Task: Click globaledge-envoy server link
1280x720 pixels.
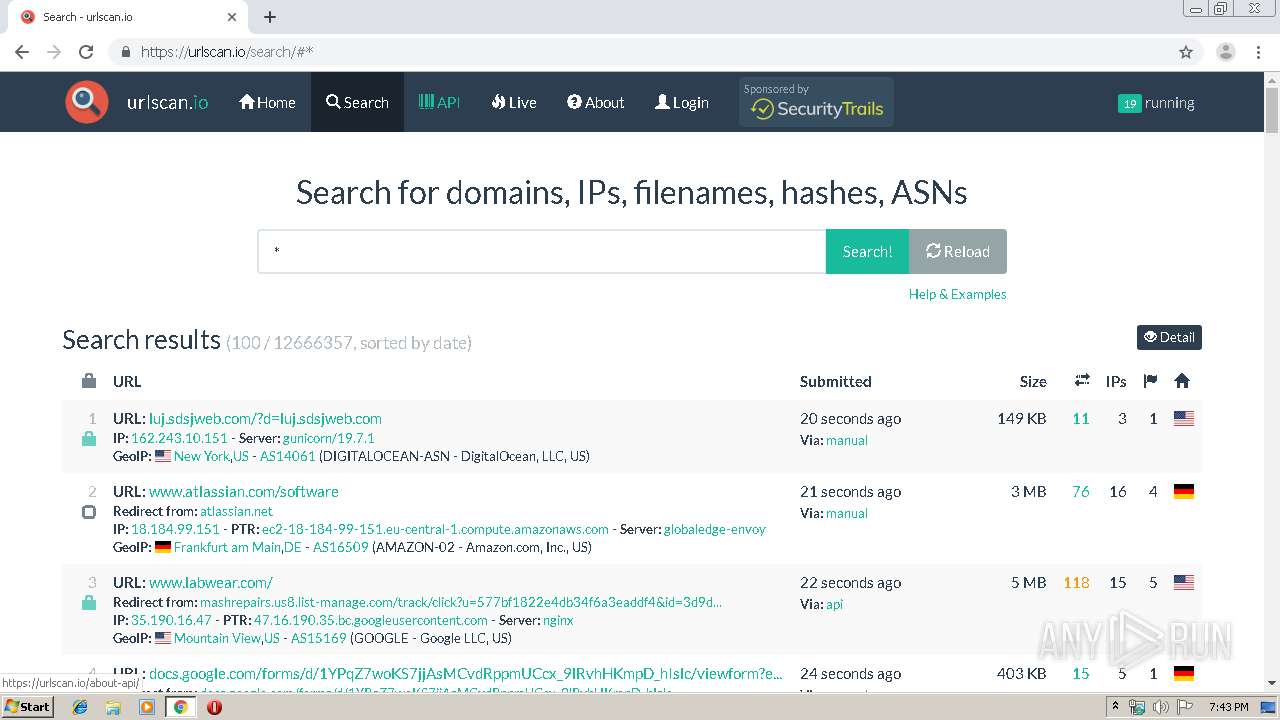Action: click(x=715, y=529)
